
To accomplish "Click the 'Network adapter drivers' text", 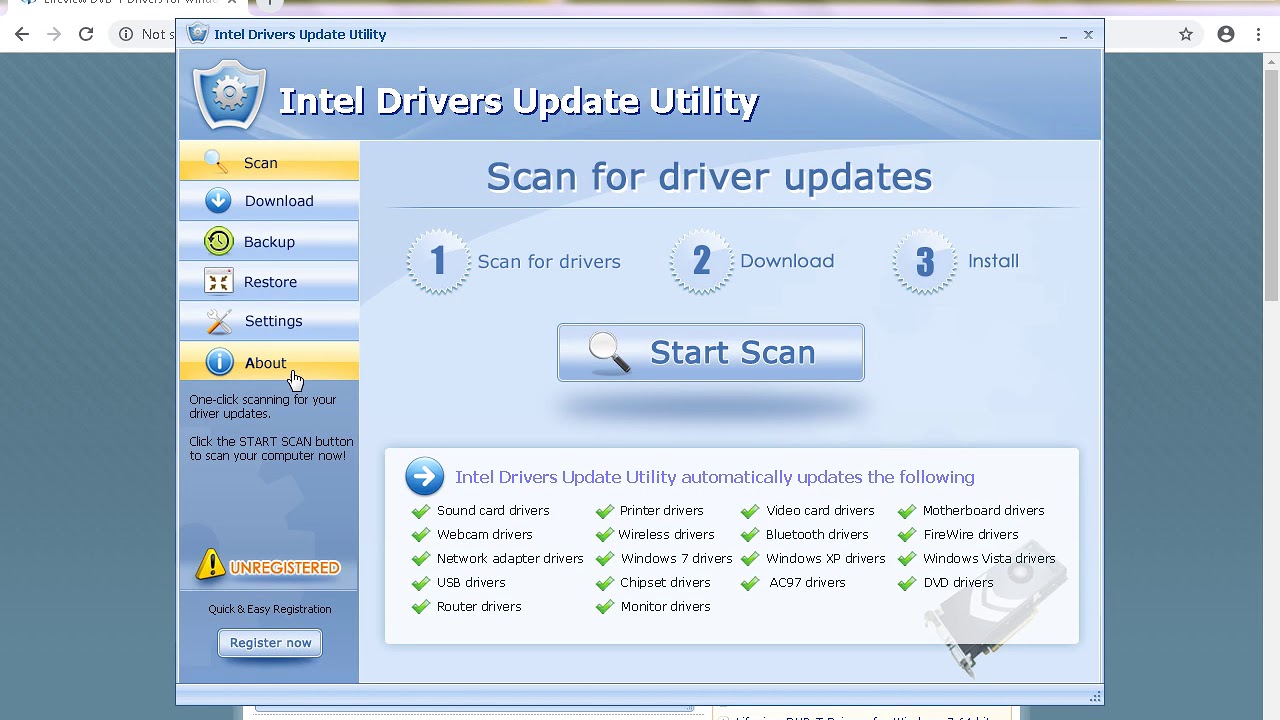I will 510,559.
